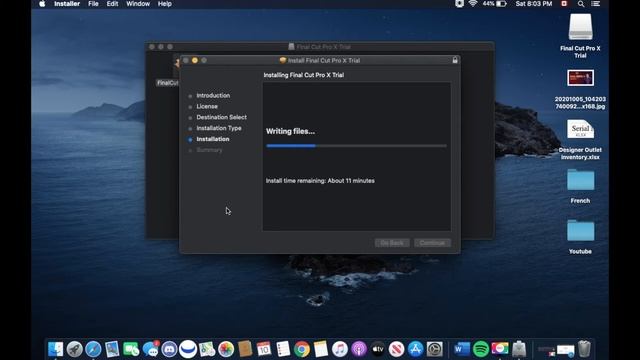Open Microsoft Word in the Dock
Viewport: 640px width, 360px height.
click(x=462, y=349)
